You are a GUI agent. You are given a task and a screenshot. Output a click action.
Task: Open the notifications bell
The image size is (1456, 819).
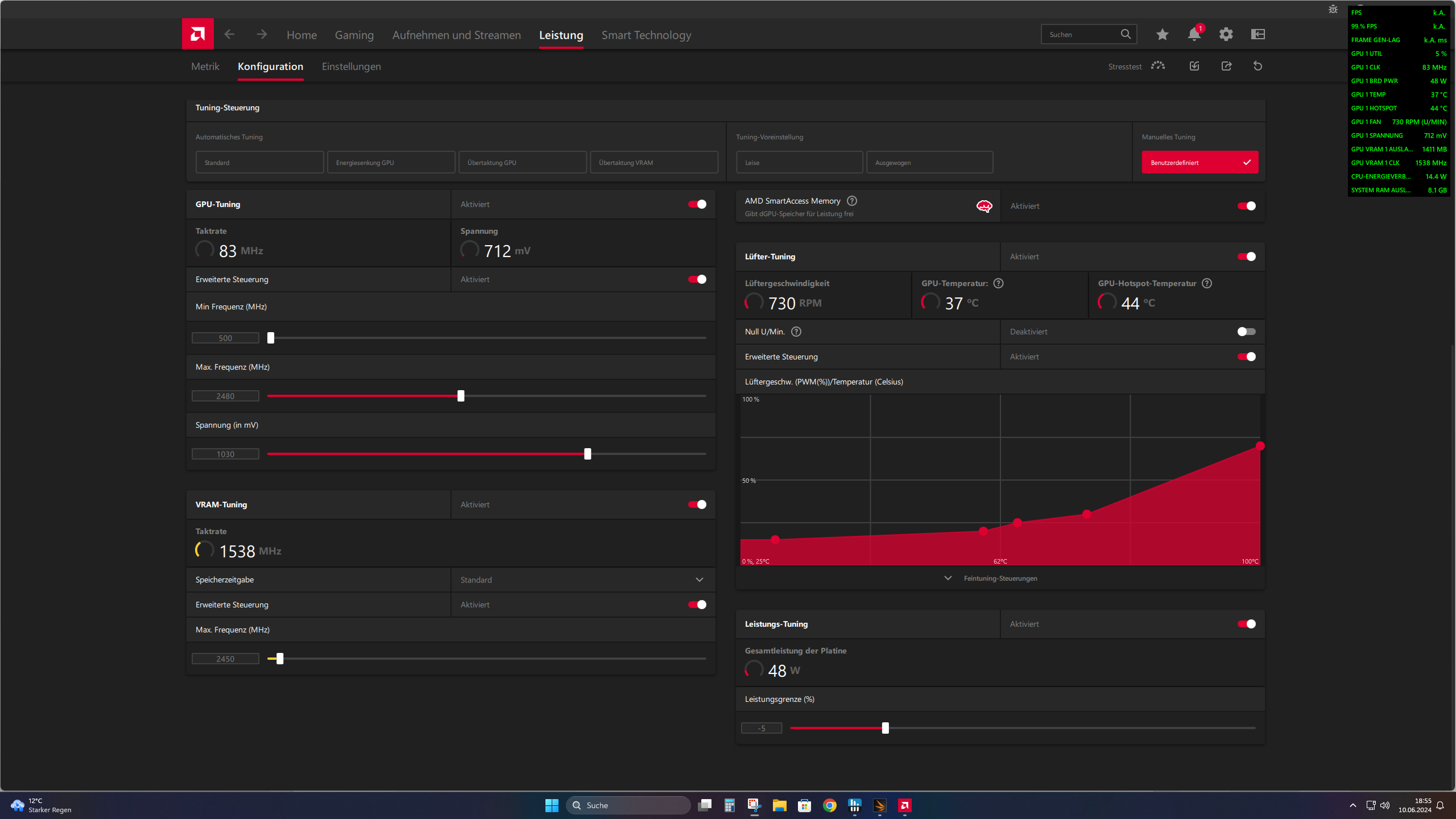tap(1194, 35)
